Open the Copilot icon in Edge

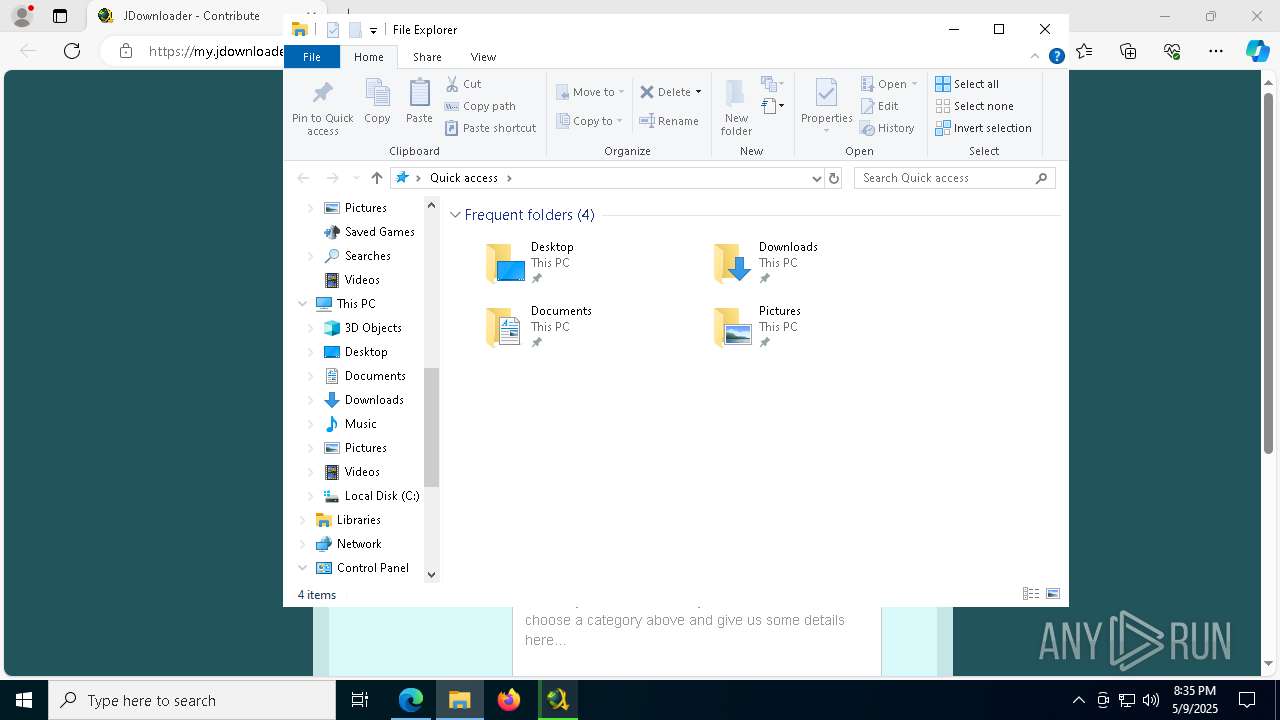coord(1257,51)
